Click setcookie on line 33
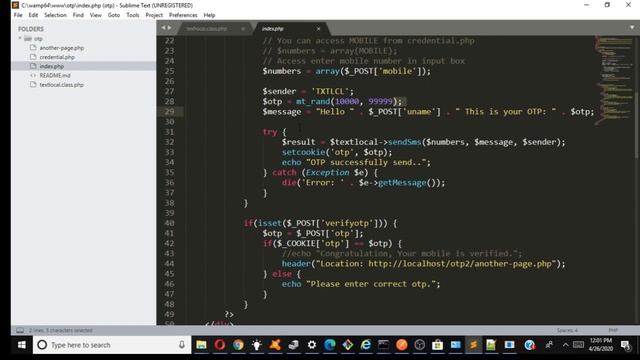640x360 pixels. point(303,152)
